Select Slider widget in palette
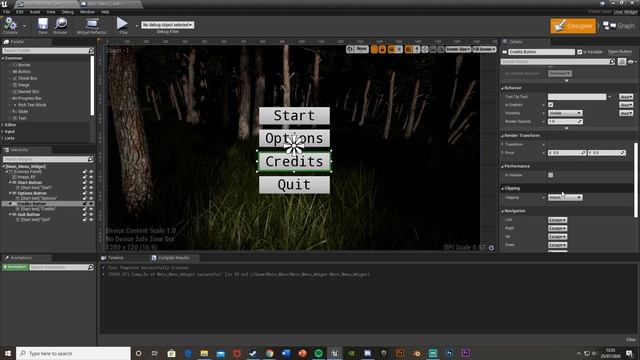The width and height of the screenshot is (640, 360). point(23,111)
